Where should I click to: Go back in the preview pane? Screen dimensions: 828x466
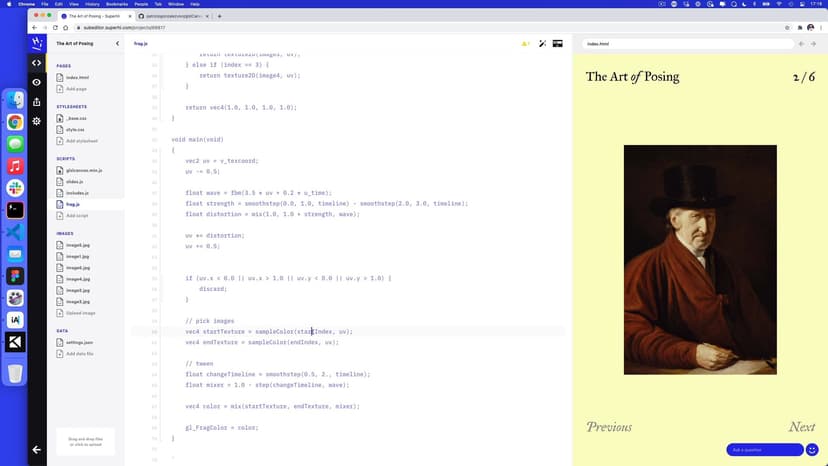tap(800, 44)
